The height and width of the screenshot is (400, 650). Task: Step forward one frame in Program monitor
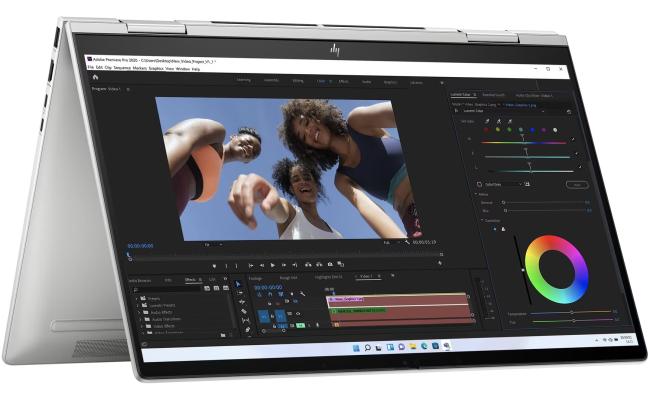click(284, 265)
